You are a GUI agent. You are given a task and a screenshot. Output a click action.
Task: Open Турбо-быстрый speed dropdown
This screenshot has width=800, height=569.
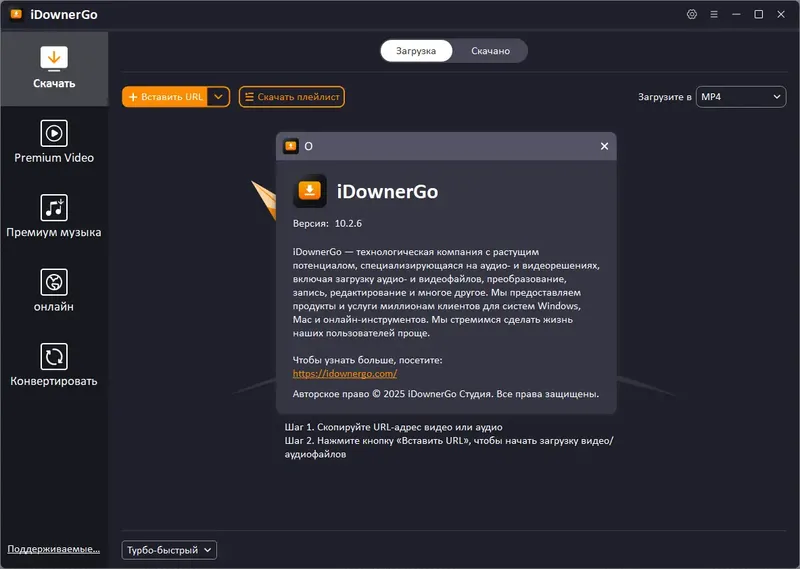point(169,550)
